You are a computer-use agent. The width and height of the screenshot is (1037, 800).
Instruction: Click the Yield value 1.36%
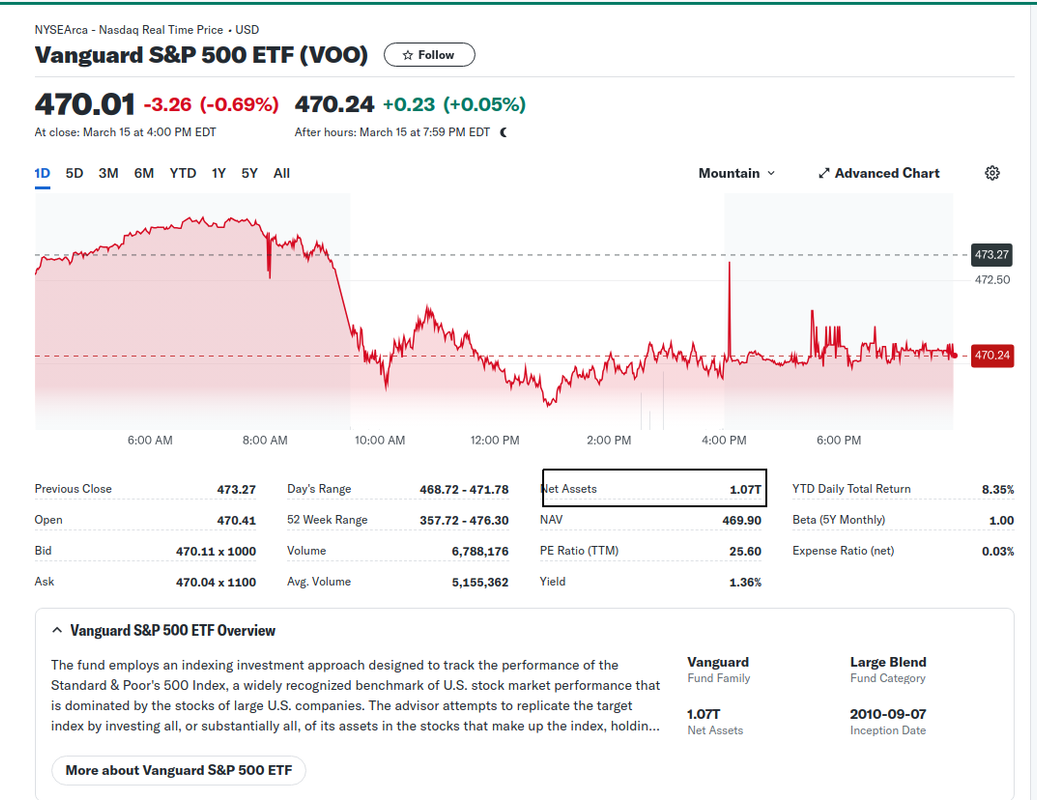click(745, 582)
